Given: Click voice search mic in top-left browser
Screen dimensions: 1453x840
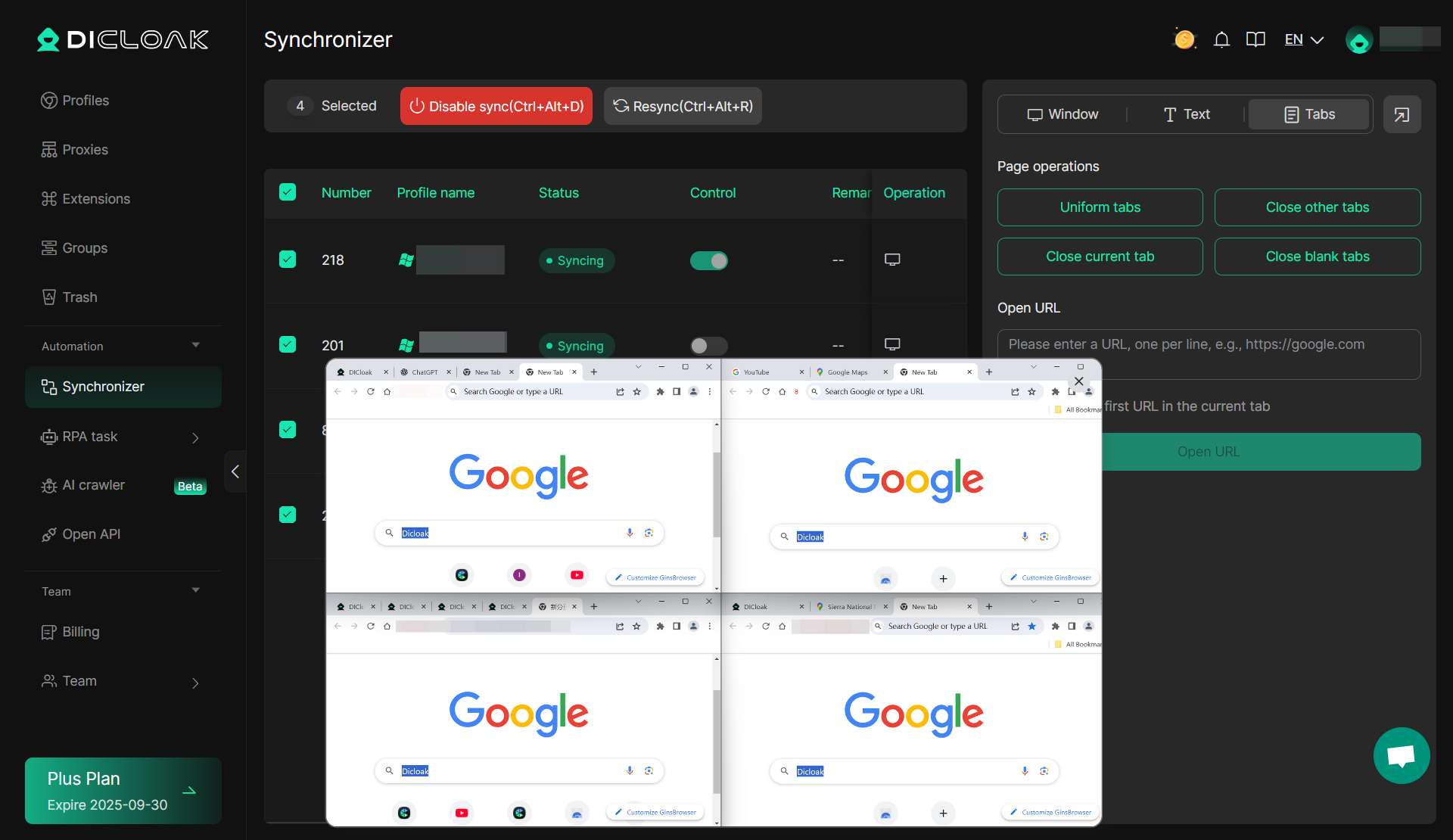Looking at the screenshot, I should [x=630, y=533].
